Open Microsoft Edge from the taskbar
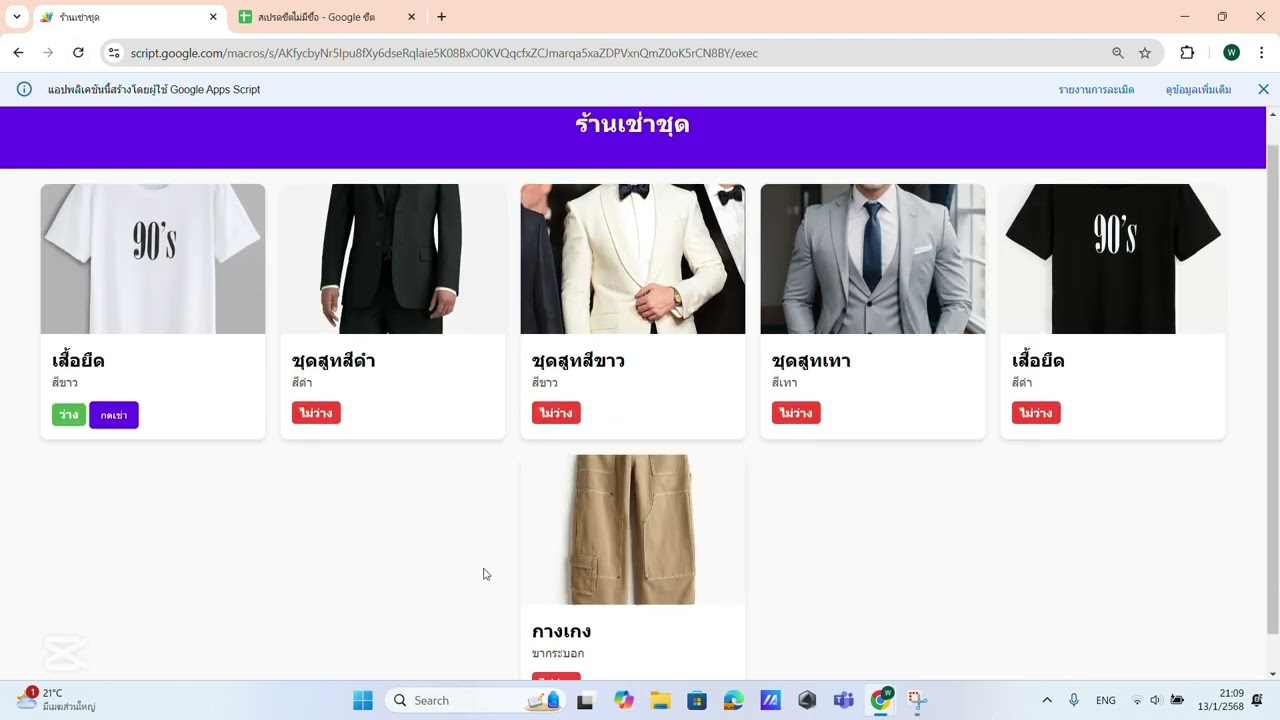1280x720 pixels. [734, 700]
